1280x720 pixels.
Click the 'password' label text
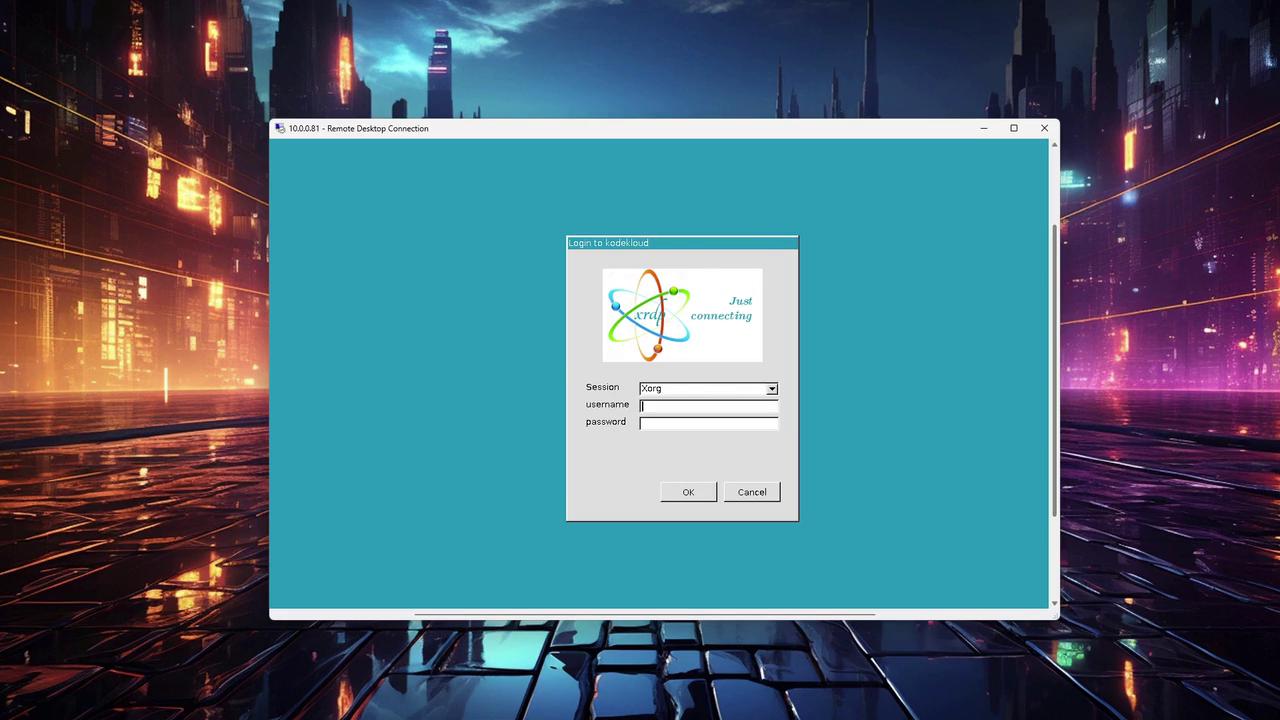606,422
